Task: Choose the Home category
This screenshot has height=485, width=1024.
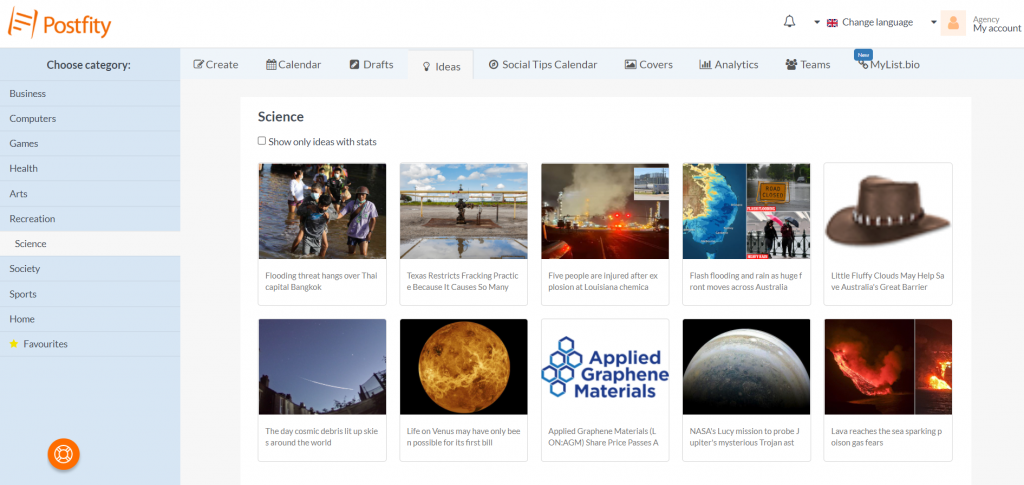Action: [x=90, y=319]
